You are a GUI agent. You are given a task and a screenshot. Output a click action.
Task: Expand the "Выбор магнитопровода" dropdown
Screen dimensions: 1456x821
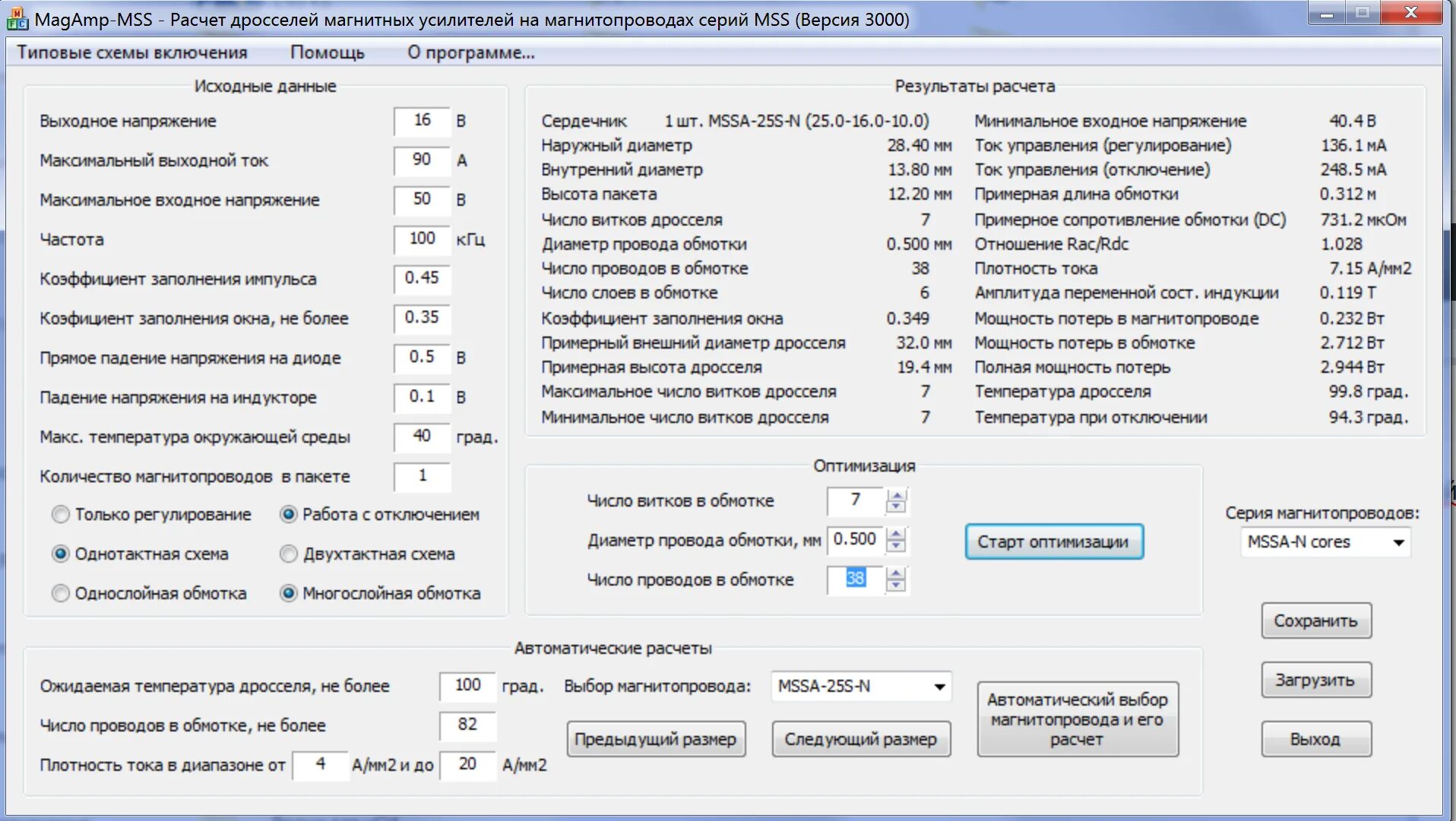coord(939,687)
